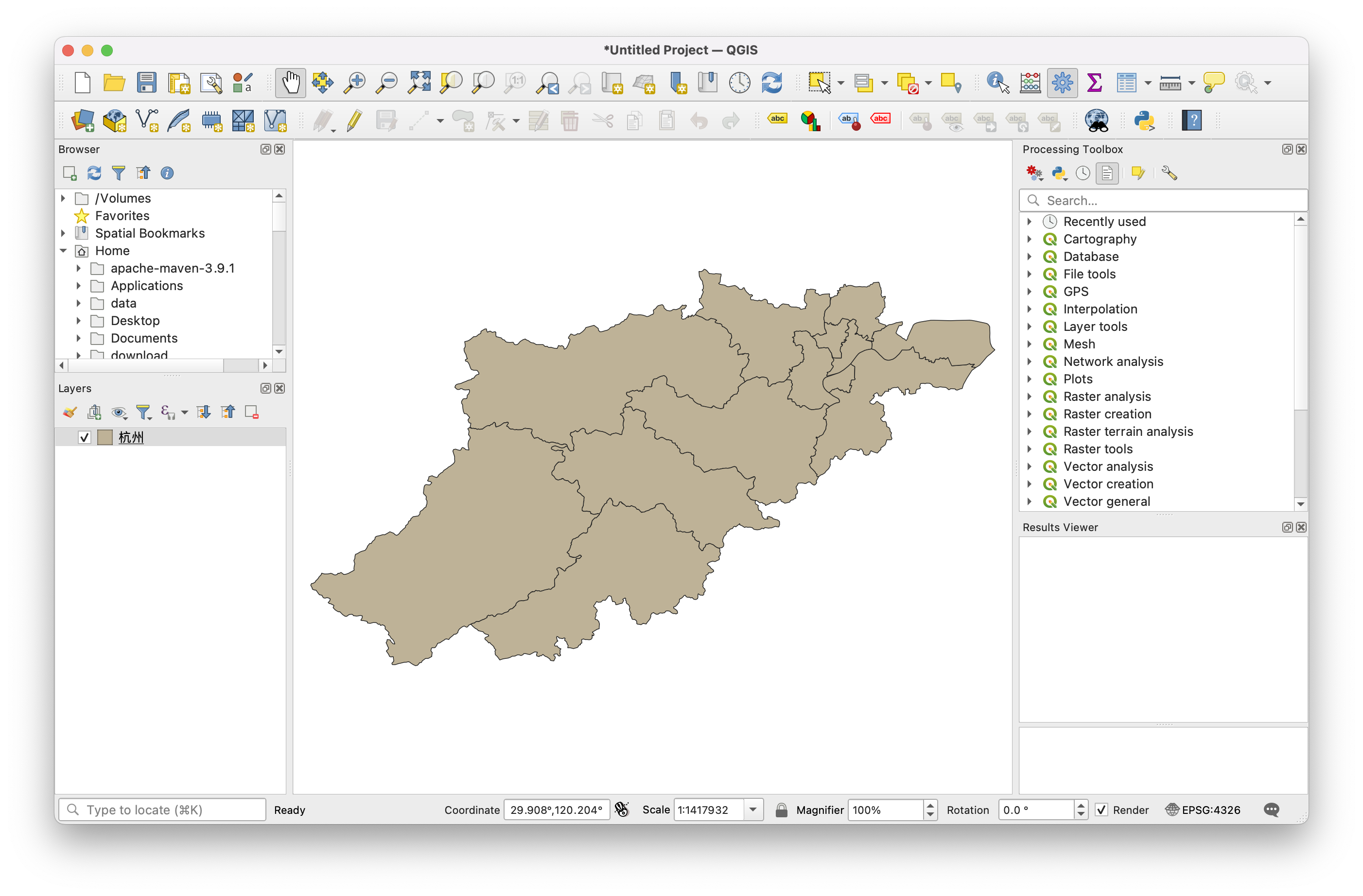Toggle the Render checkbox

1101,810
